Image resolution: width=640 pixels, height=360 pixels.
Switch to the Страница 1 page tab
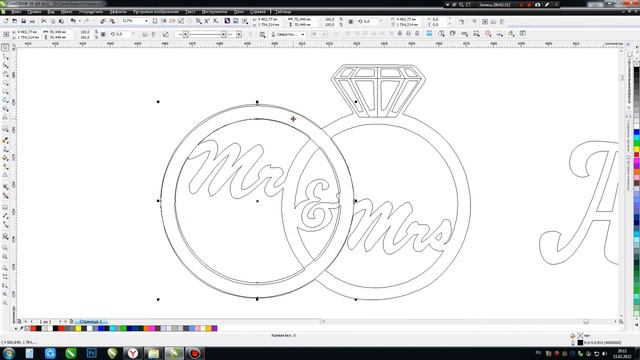(x=92, y=322)
